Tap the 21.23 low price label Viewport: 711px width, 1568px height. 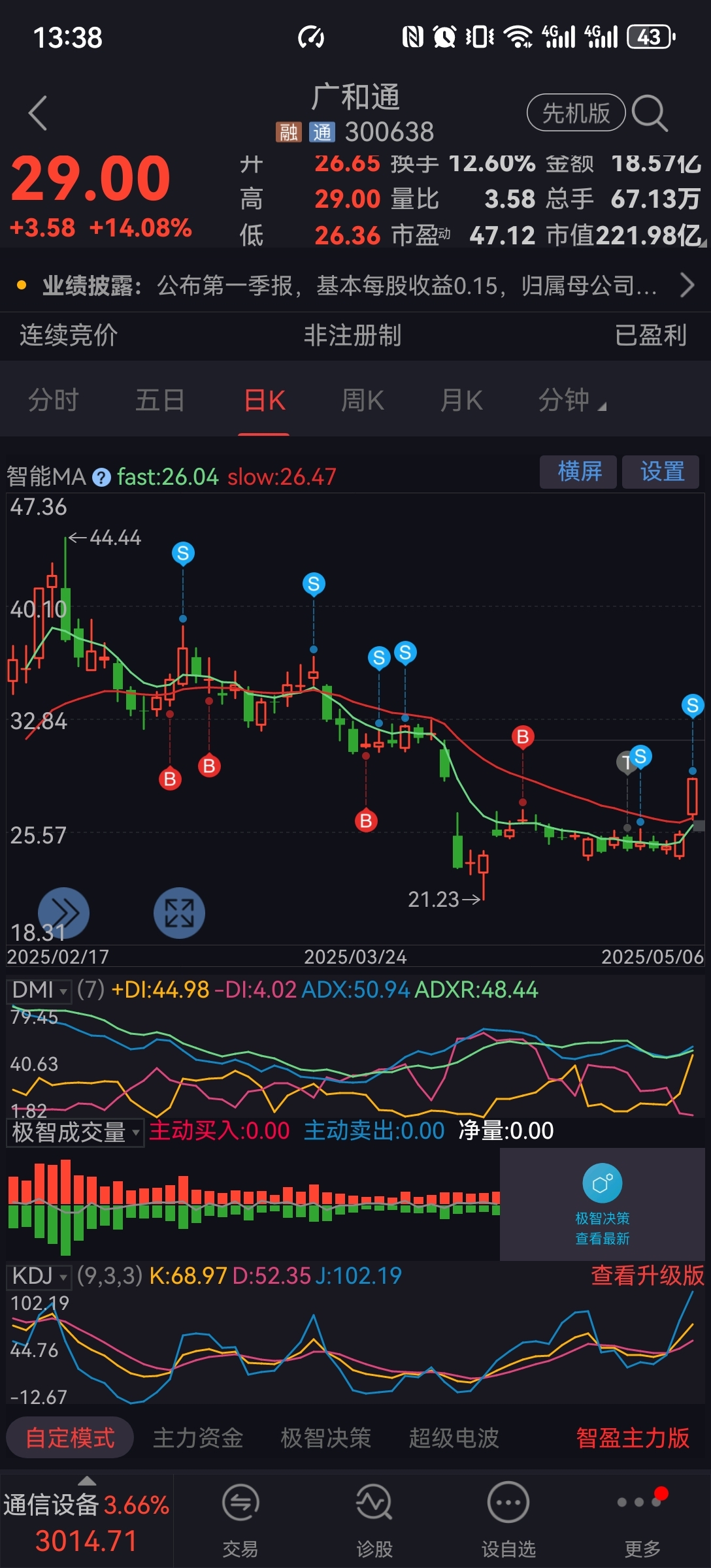(433, 900)
